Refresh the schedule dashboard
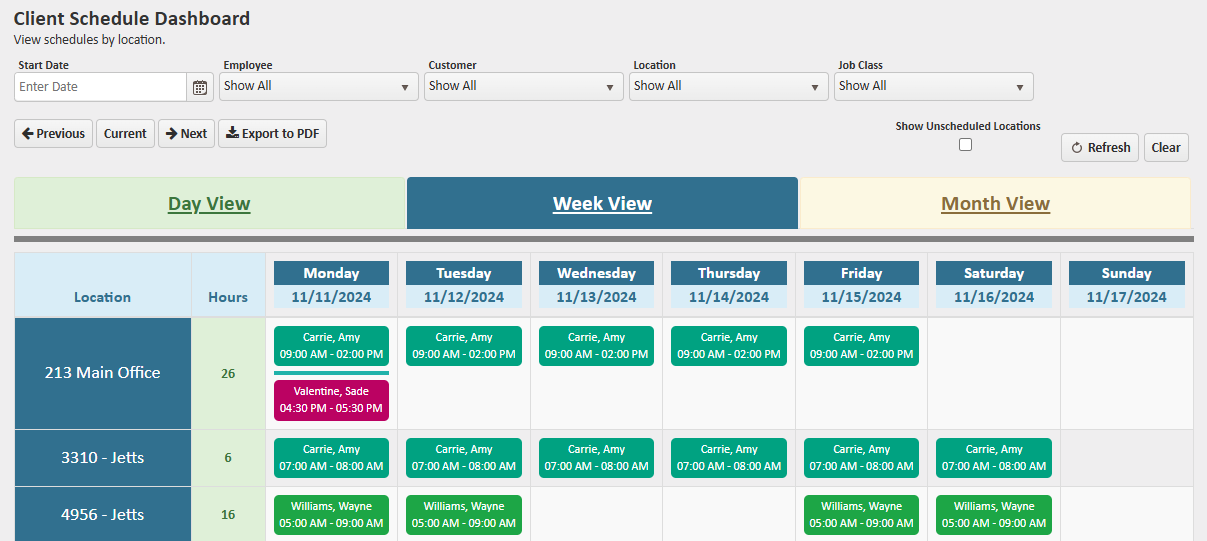Image resolution: width=1207 pixels, height=541 pixels. 1100,148
